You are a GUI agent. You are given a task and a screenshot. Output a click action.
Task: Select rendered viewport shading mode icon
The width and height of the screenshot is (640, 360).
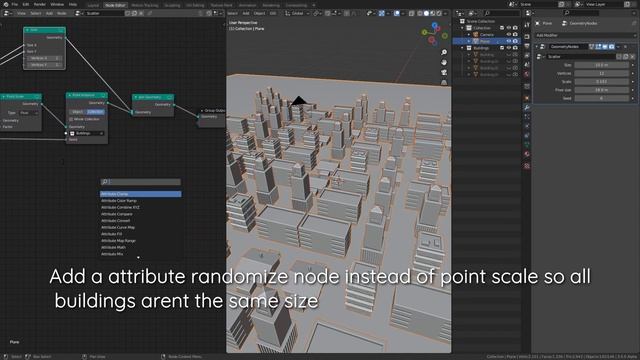(439, 13)
